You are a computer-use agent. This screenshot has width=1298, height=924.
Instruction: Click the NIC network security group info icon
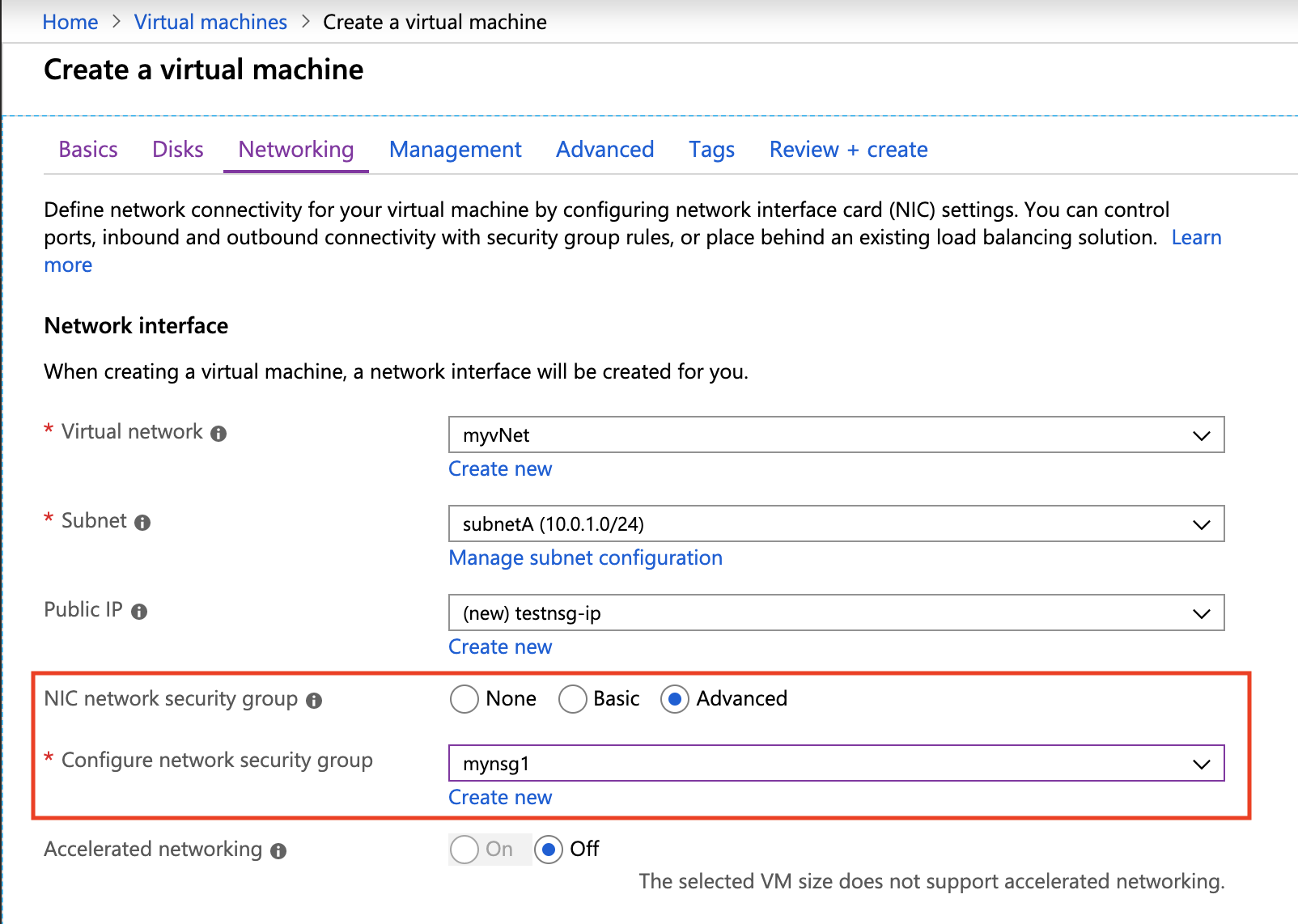(314, 701)
